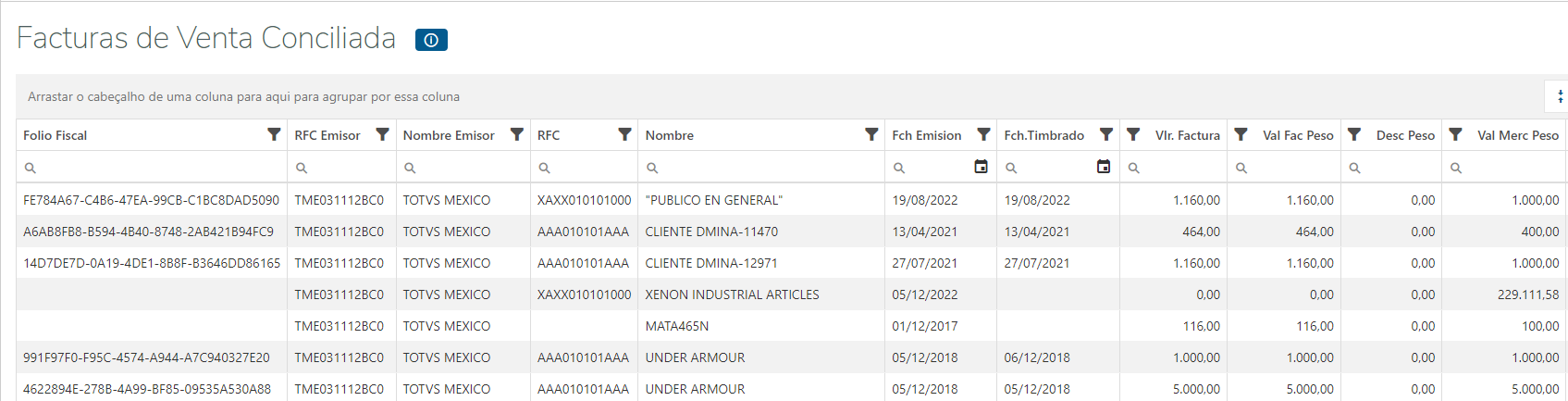Open the filter for Val Merc Peso column
Screen dimensions: 1568x401
pos(1455,134)
